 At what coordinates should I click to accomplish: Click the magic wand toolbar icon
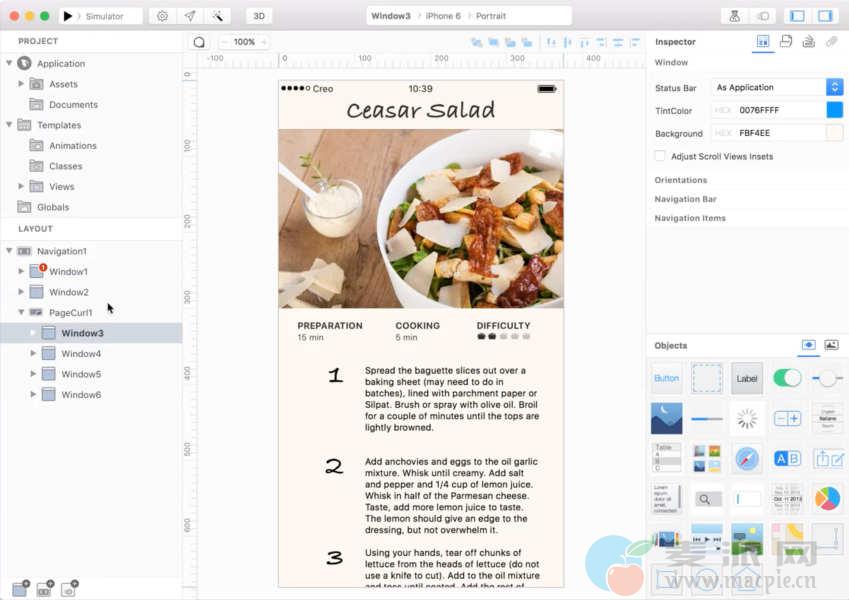216,16
